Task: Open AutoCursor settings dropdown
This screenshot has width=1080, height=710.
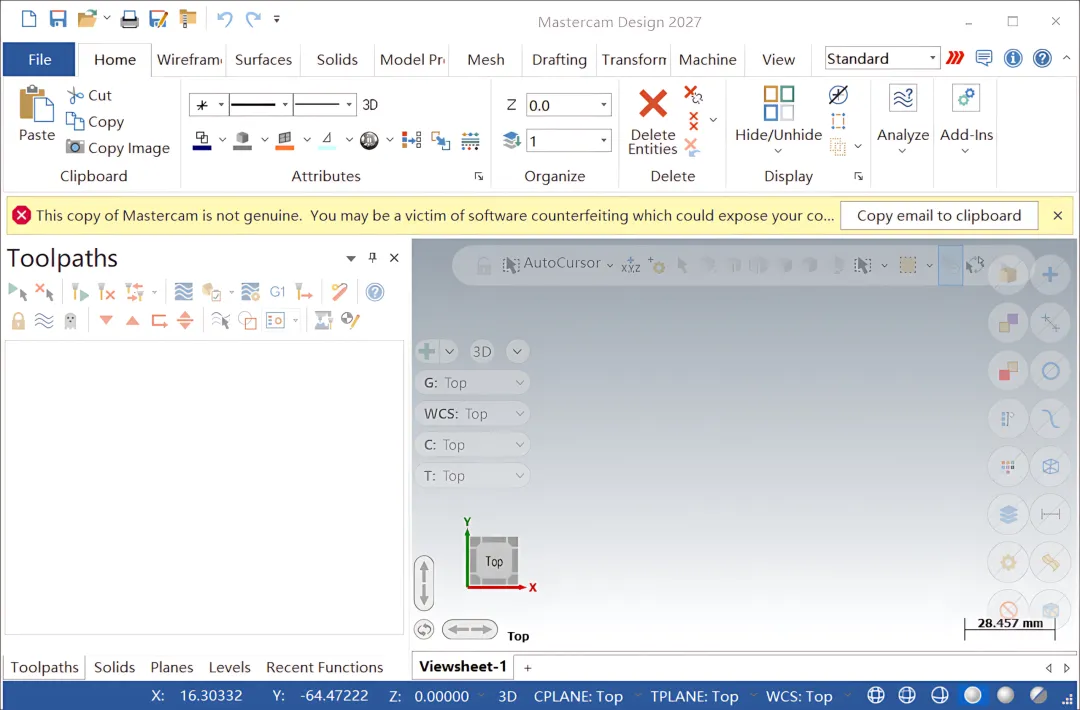Action: pyautogui.click(x=610, y=264)
